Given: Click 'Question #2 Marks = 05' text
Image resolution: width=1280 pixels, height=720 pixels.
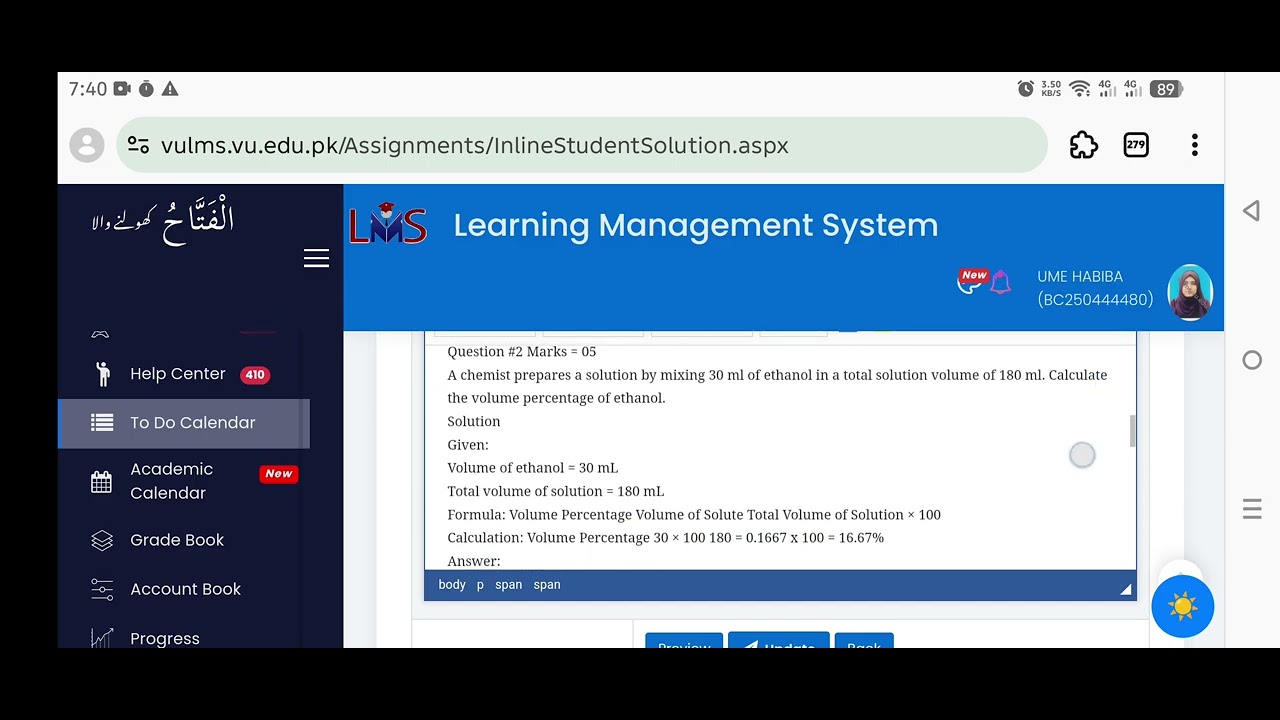Looking at the screenshot, I should [522, 352].
